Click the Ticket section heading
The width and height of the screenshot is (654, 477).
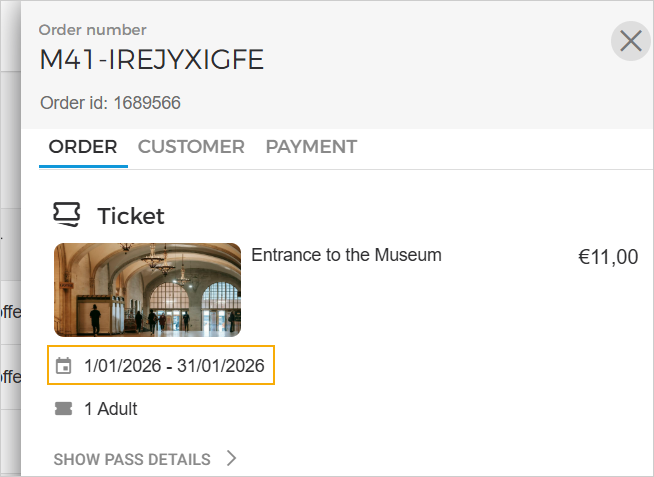point(130,215)
